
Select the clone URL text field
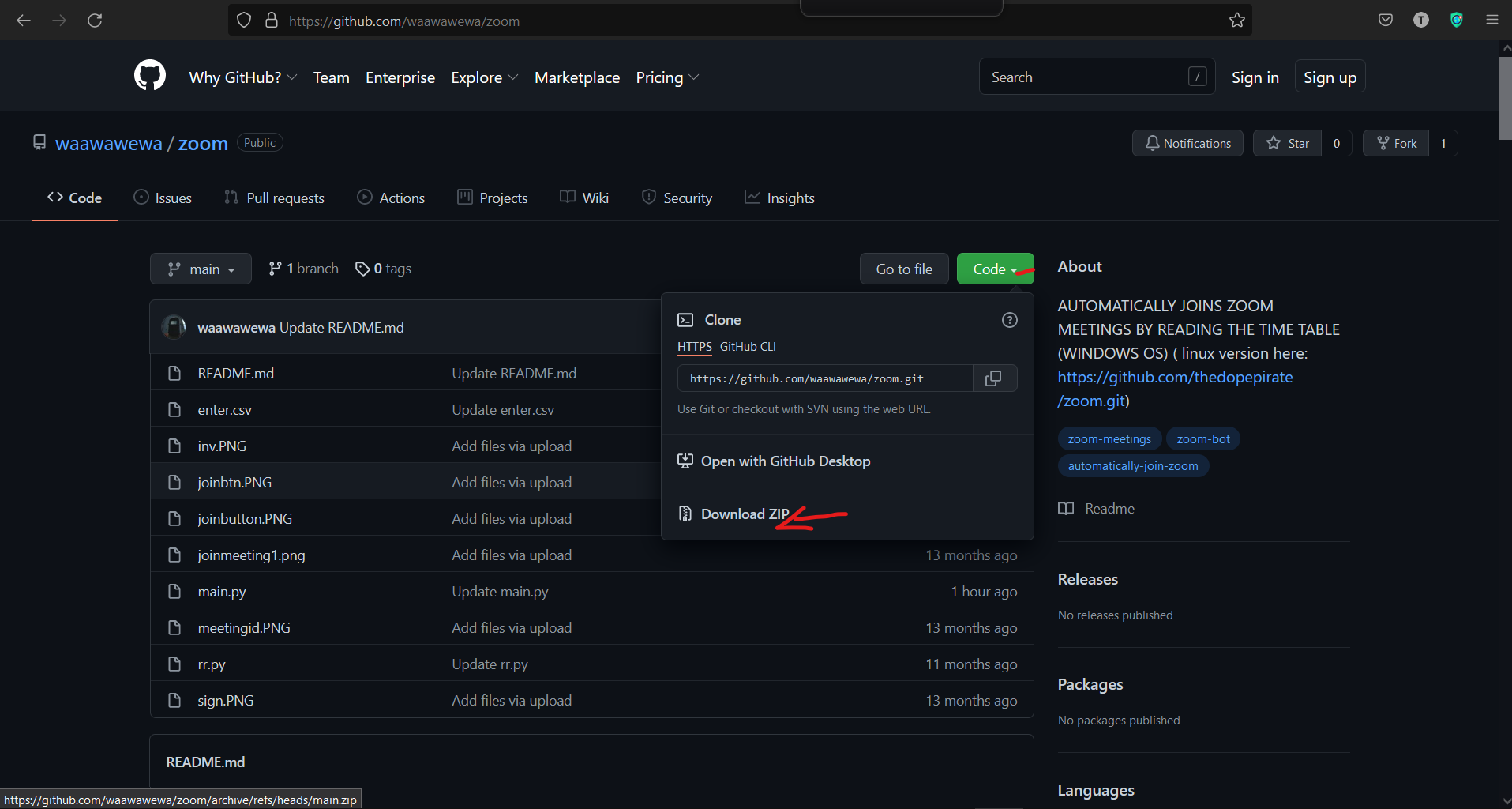tap(825, 378)
